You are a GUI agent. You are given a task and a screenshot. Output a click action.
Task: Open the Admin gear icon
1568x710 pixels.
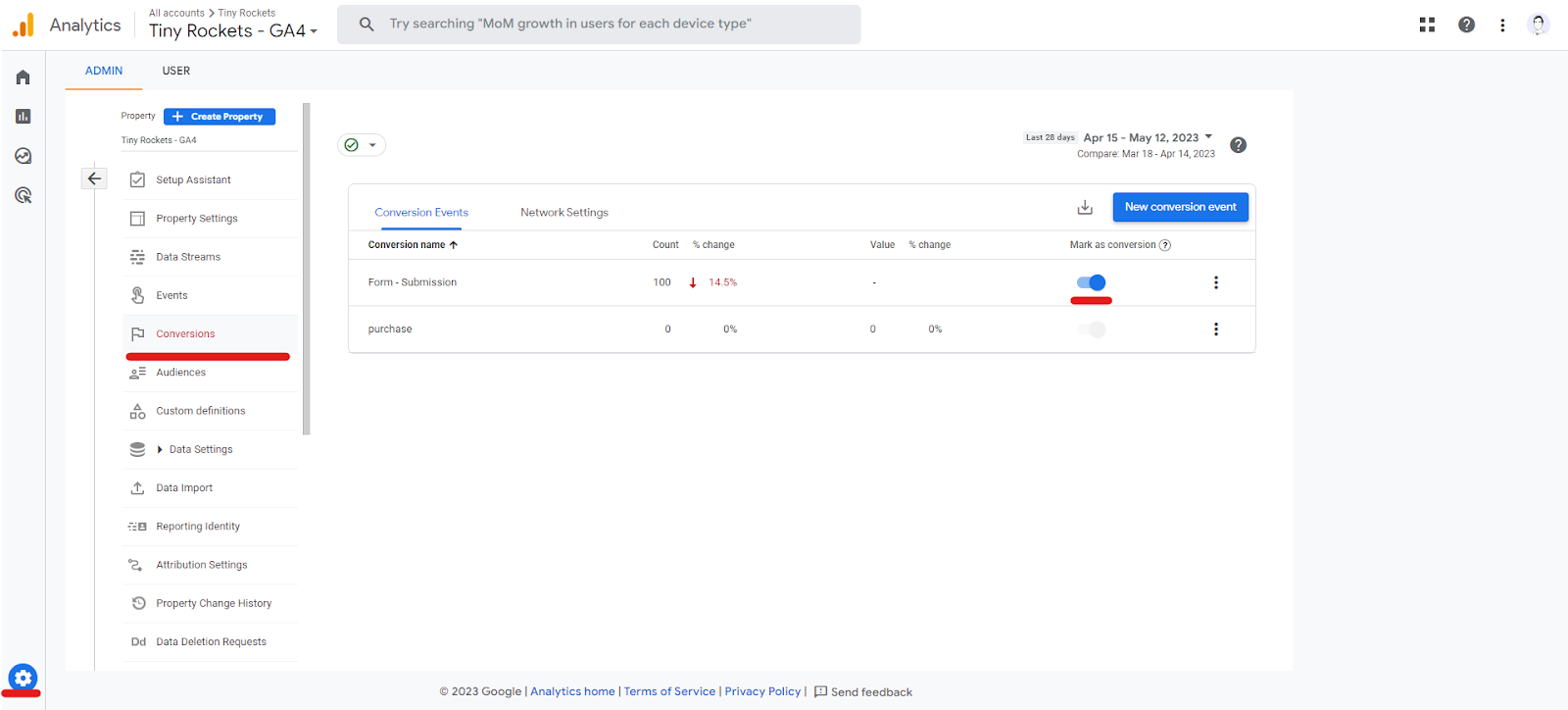[x=23, y=678]
